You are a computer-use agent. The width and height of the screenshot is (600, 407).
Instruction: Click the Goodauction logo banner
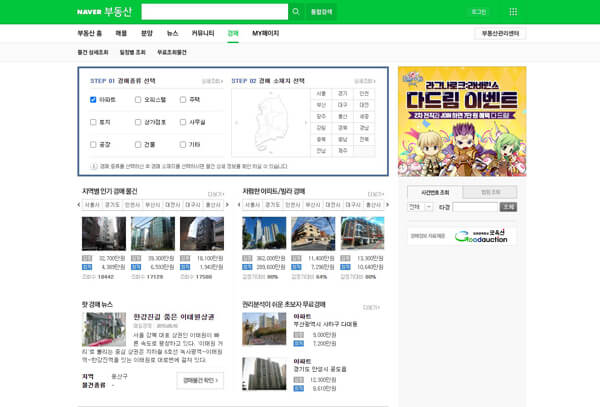pyautogui.click(x=481, y=236)
